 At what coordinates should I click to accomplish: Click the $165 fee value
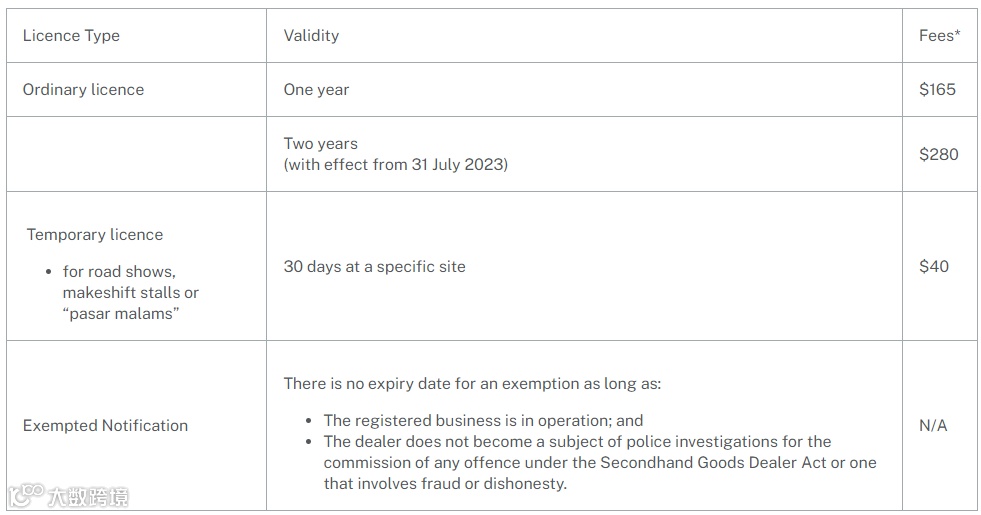point(937,89)
